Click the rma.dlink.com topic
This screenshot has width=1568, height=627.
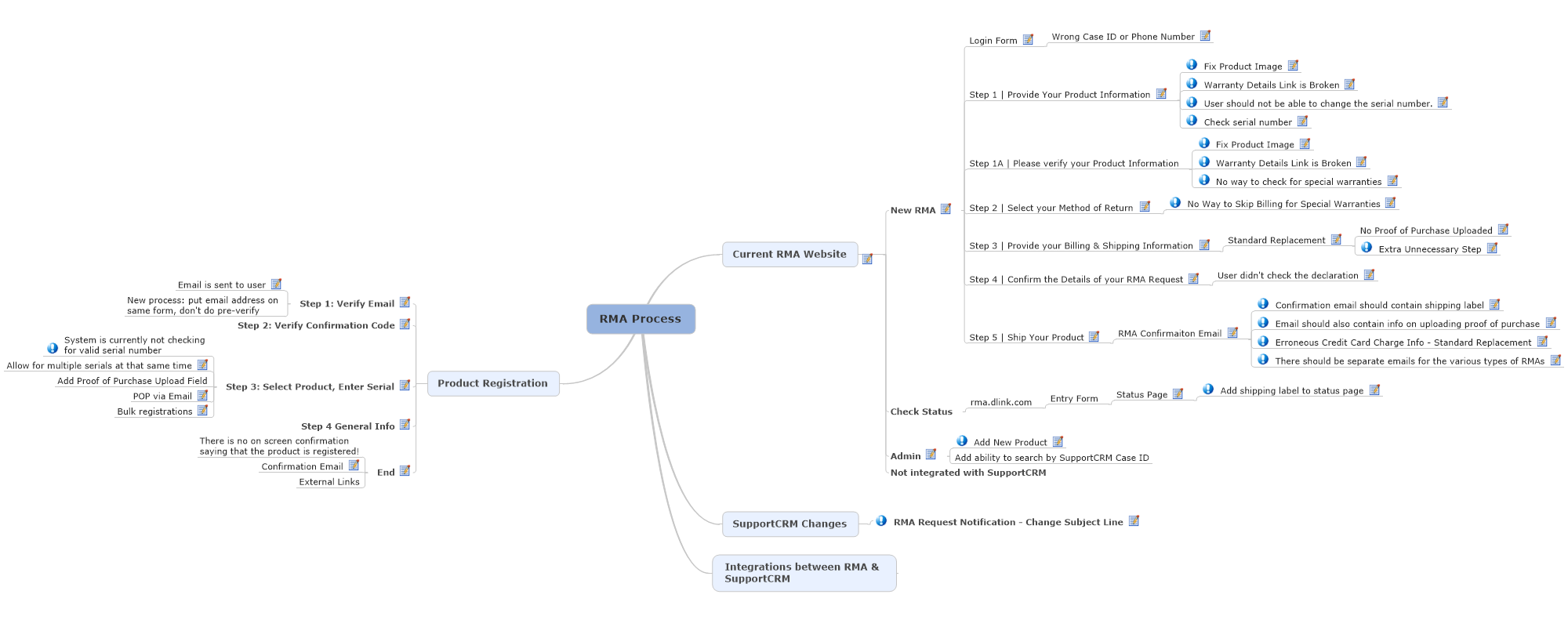(x=1000, y=402)
